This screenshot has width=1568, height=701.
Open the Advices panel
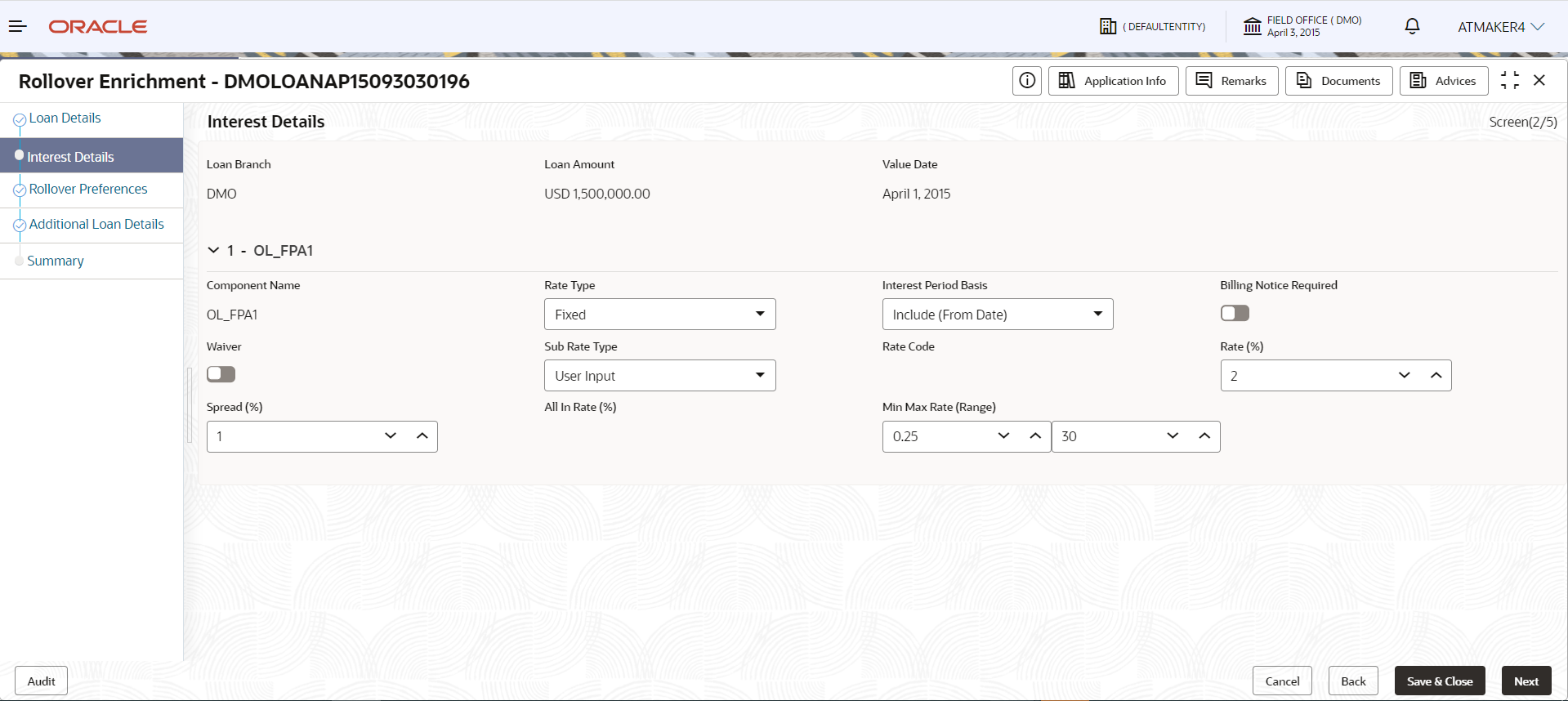point(1444,81)
